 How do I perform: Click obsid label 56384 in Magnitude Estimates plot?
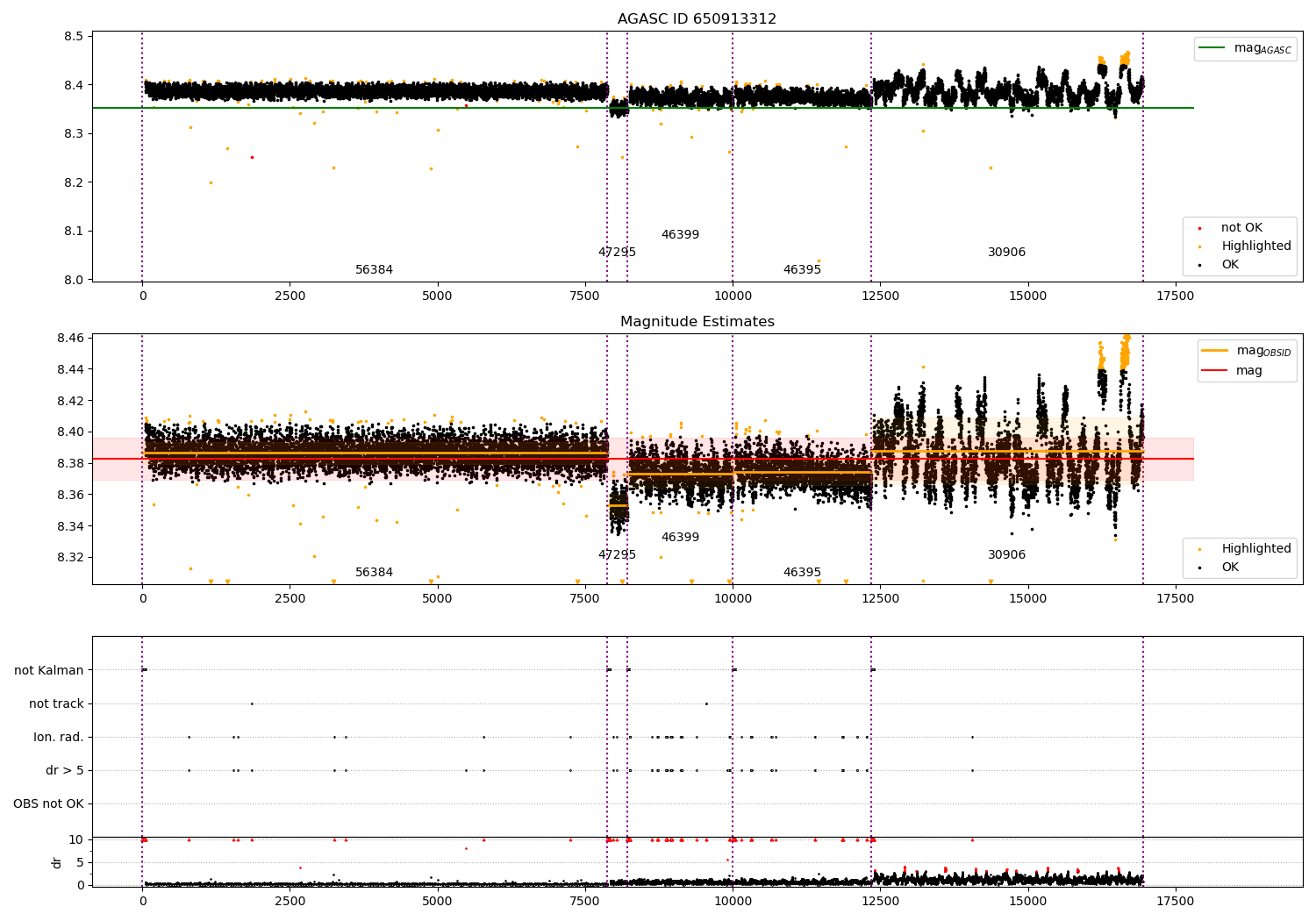(x=374, y=573)
